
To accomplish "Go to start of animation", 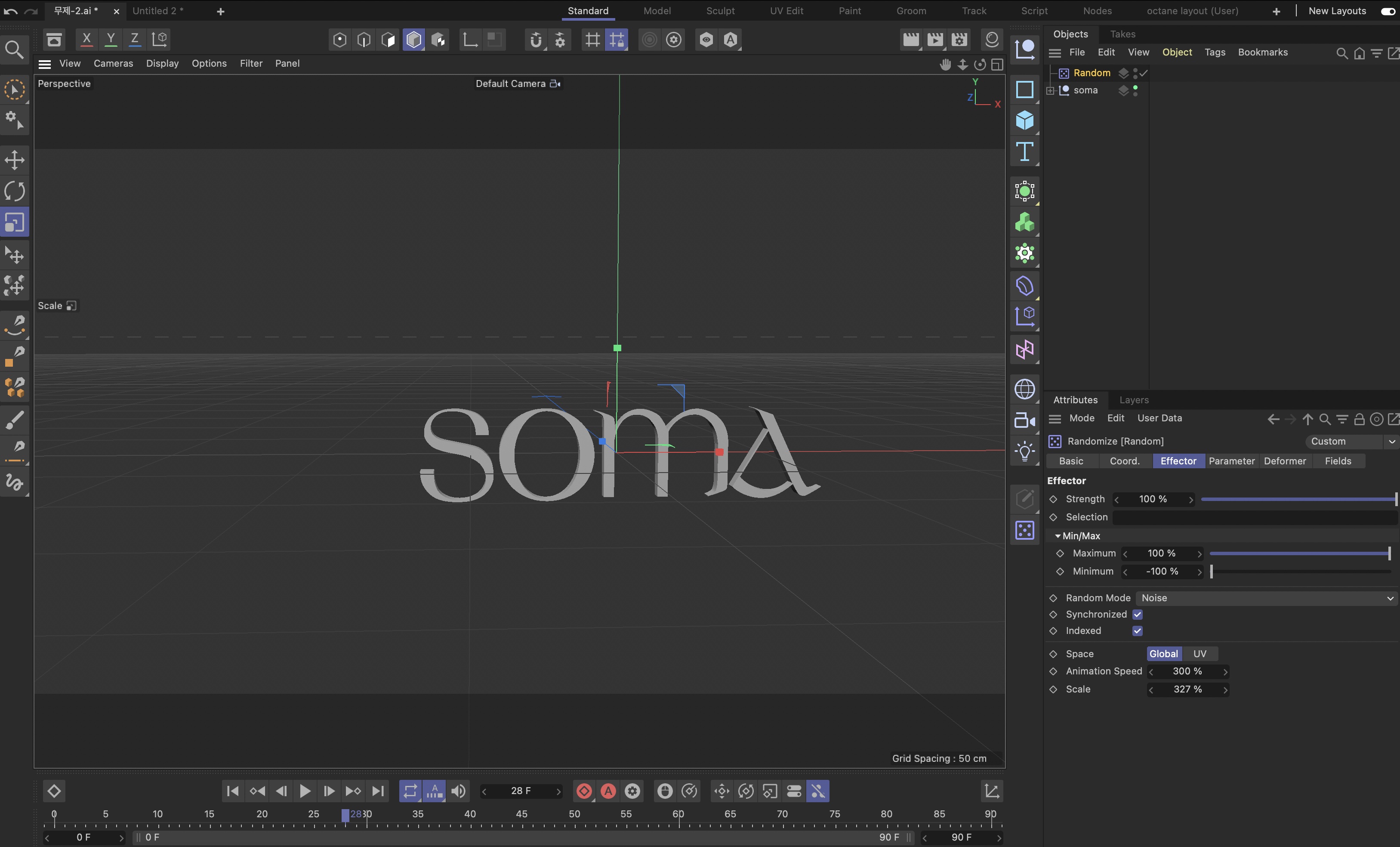I will (x=232, y=791).
